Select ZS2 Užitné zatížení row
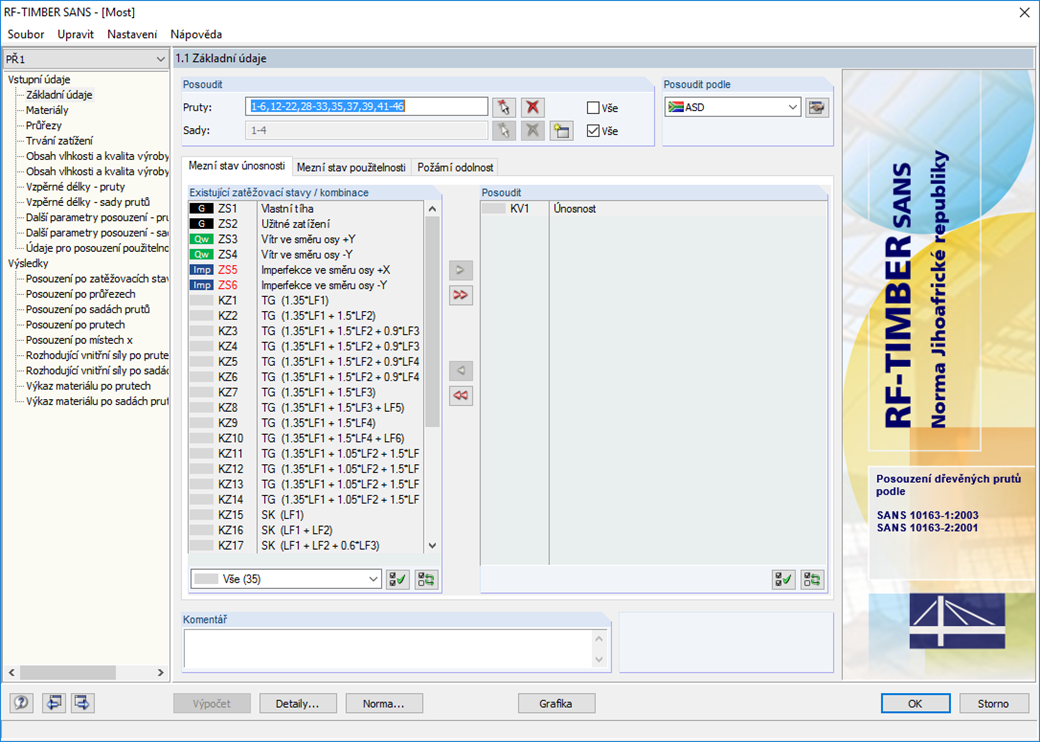 click(x=306, y=224)
